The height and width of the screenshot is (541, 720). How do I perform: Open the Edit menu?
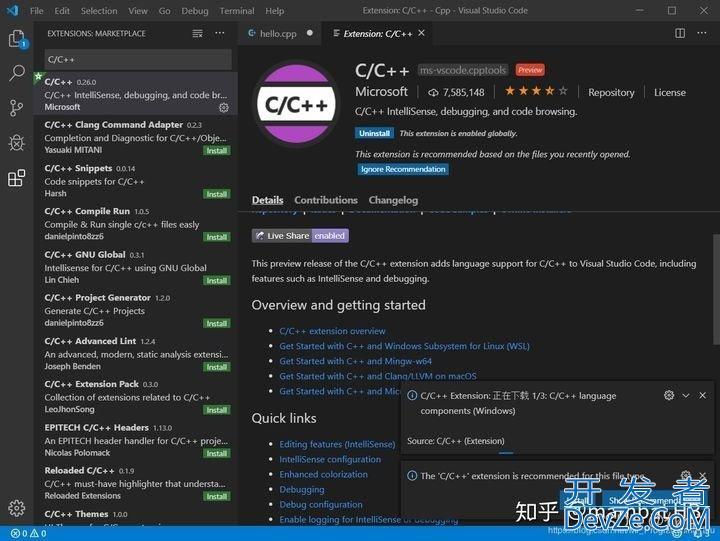(62, 11)
